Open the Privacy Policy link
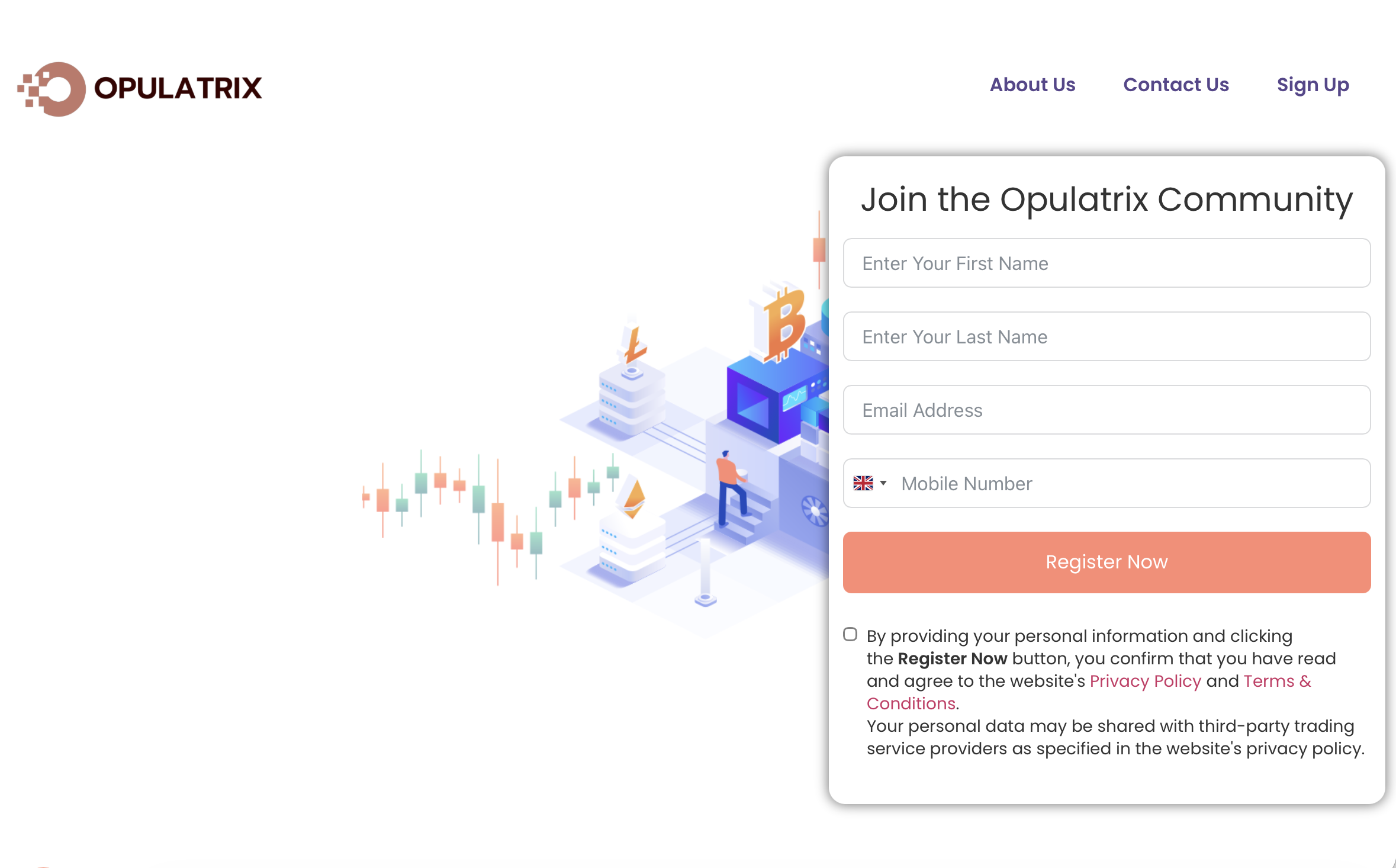1396x868 pixels. [x=1145, y=681]
